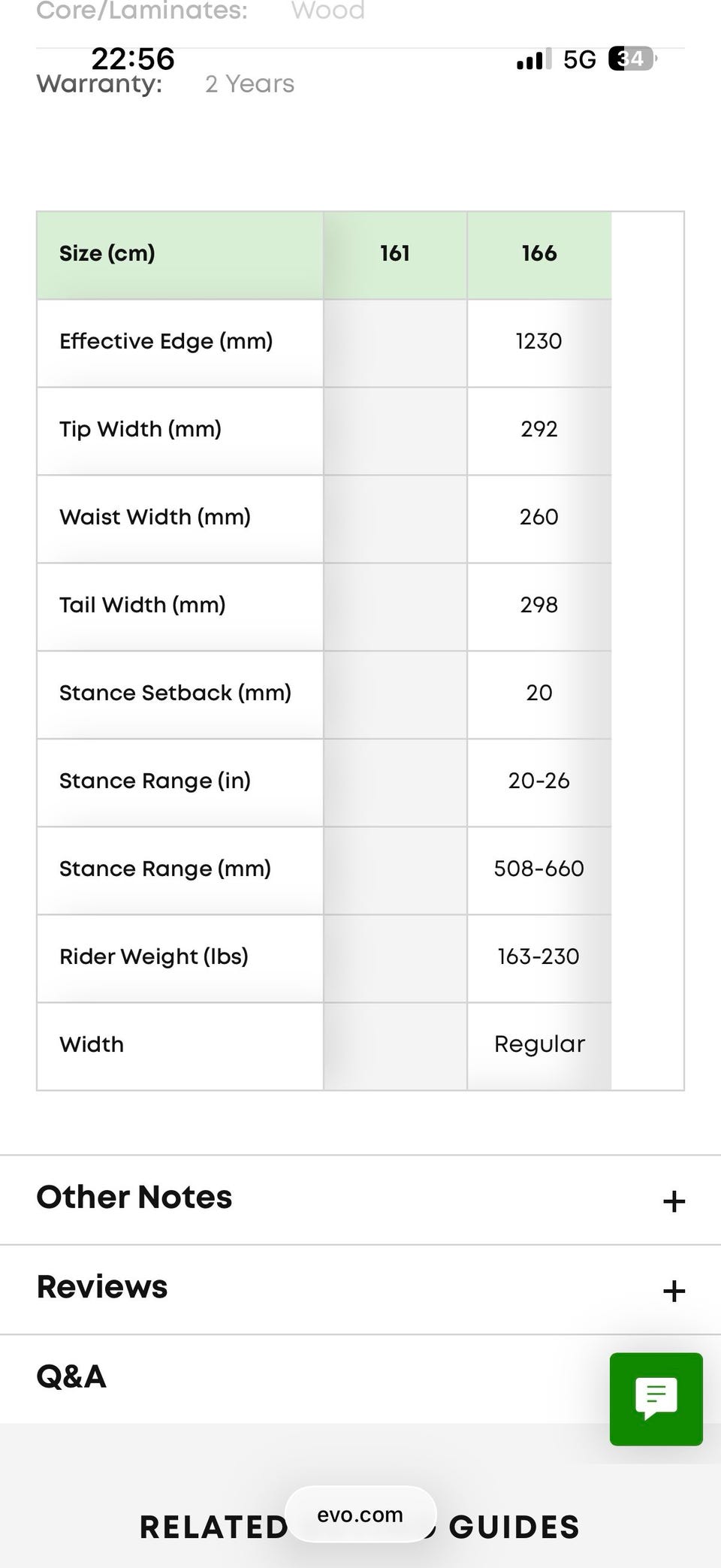Tap the Reviews heading text
Viewport: 721px width, 1568px height.
pos(102,1286)
